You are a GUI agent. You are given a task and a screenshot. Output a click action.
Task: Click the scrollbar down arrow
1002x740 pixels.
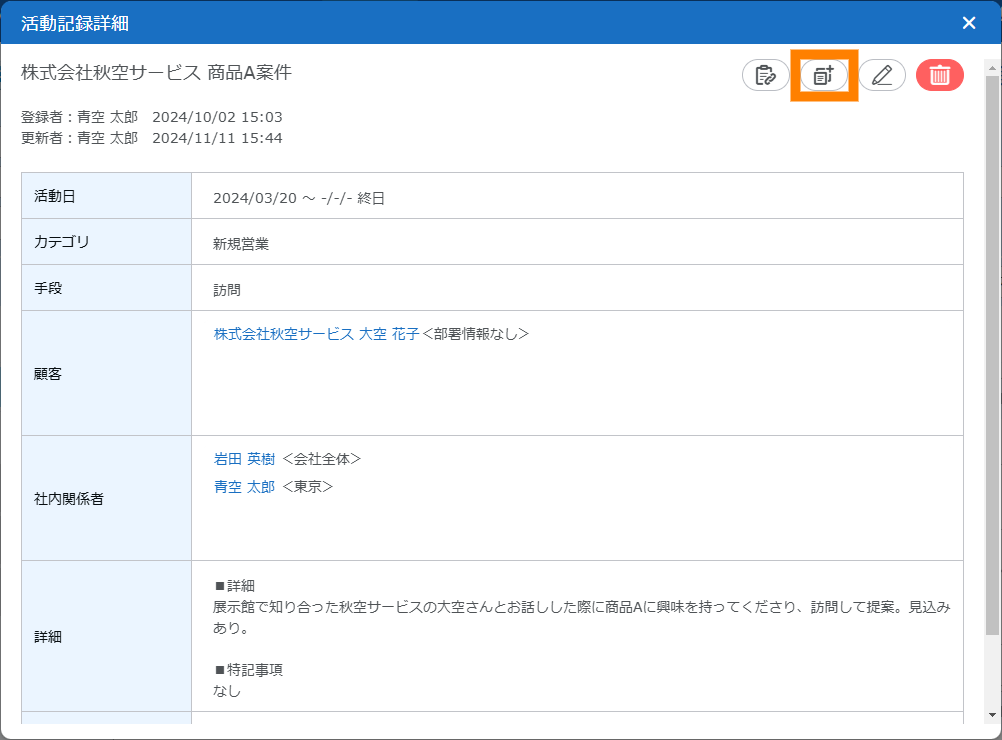[991, 715]
